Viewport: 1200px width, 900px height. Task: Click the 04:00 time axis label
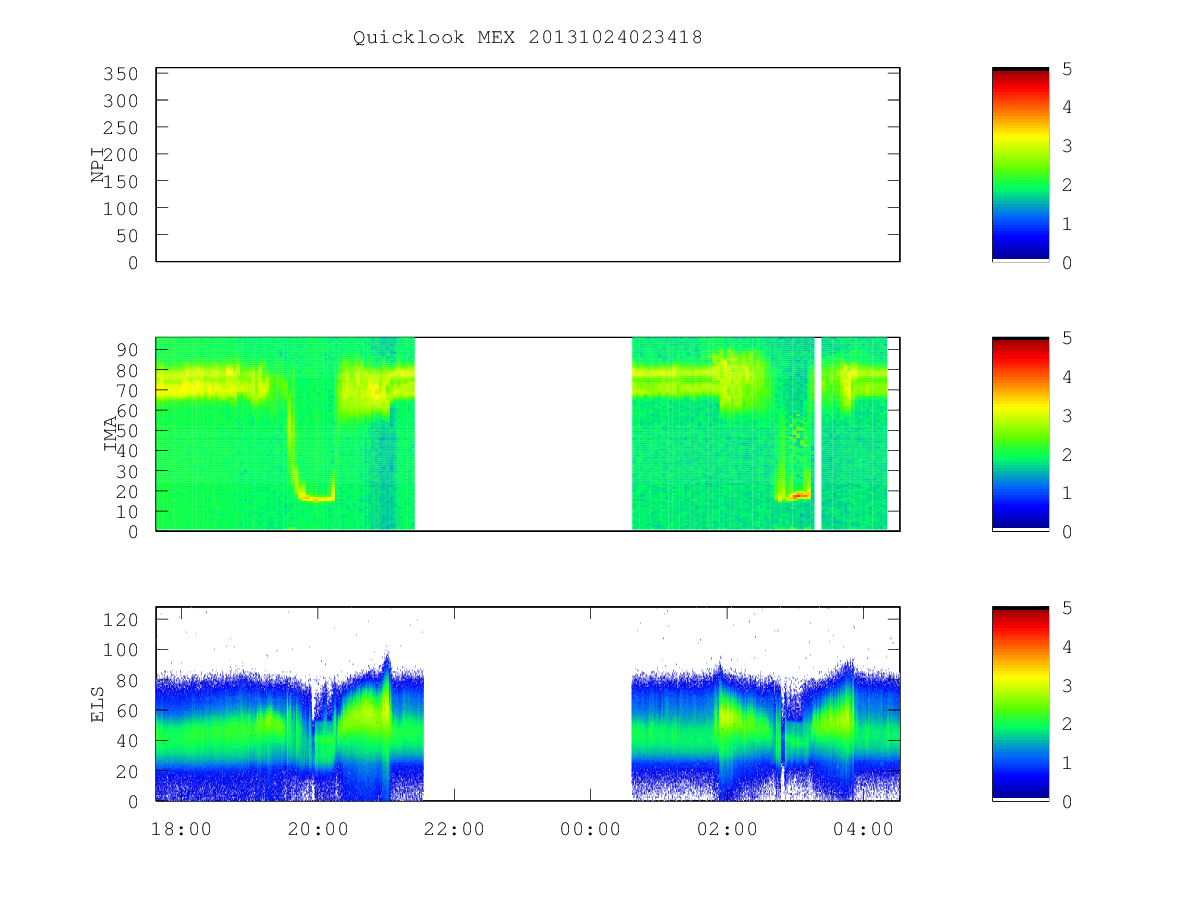tap(863, 829)
